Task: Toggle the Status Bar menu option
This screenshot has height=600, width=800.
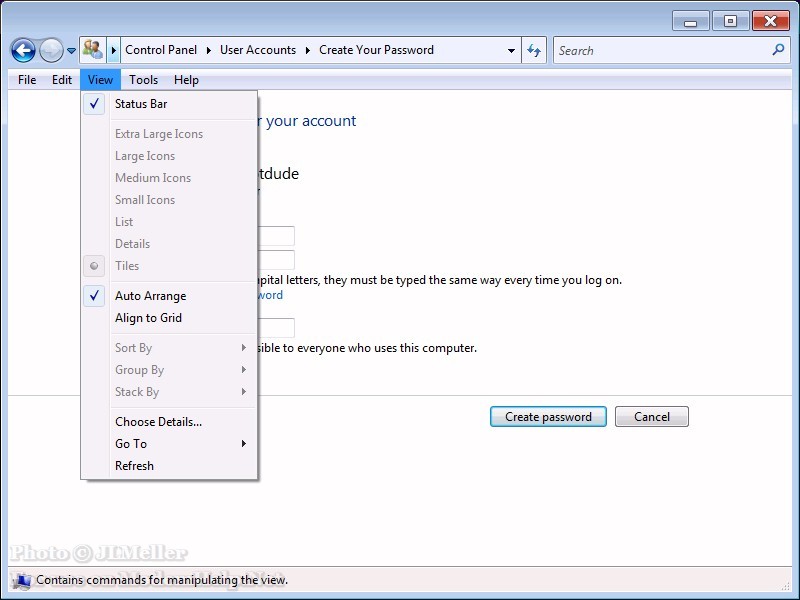Action: point(141,104)
